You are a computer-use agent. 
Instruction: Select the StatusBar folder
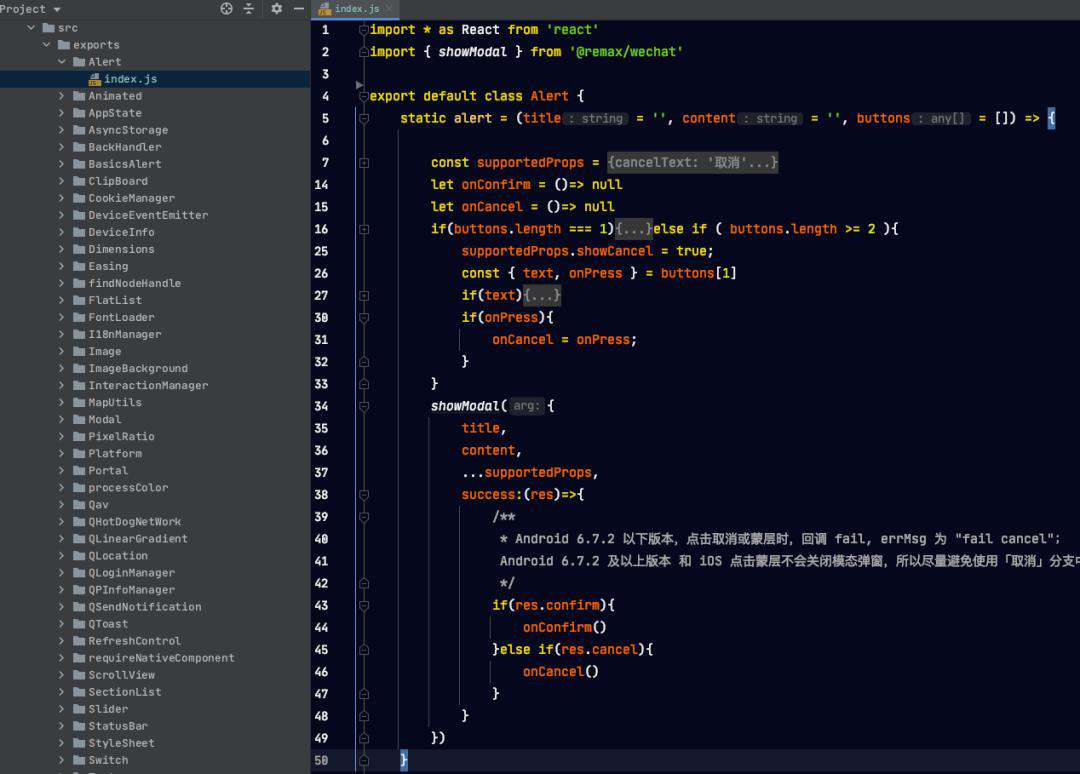(x=118, y=726)
